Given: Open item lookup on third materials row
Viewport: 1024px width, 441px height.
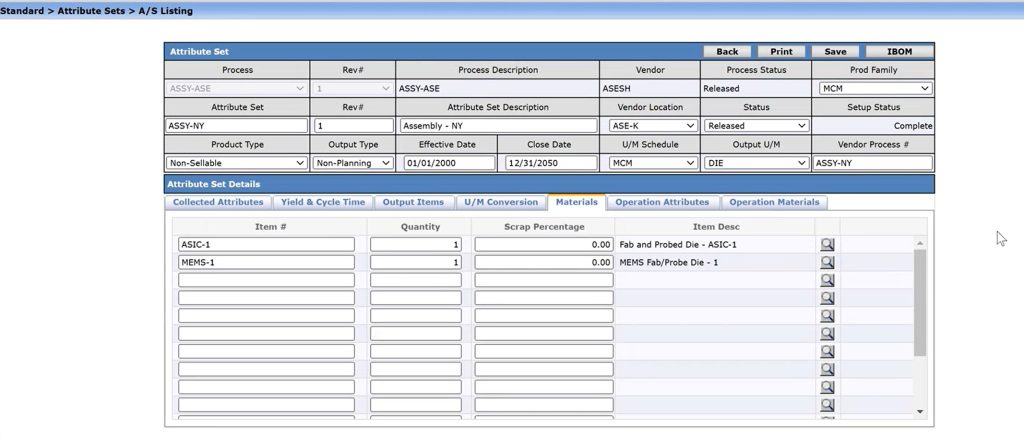Looking at the screenshot, I should [x=827, y=281].
